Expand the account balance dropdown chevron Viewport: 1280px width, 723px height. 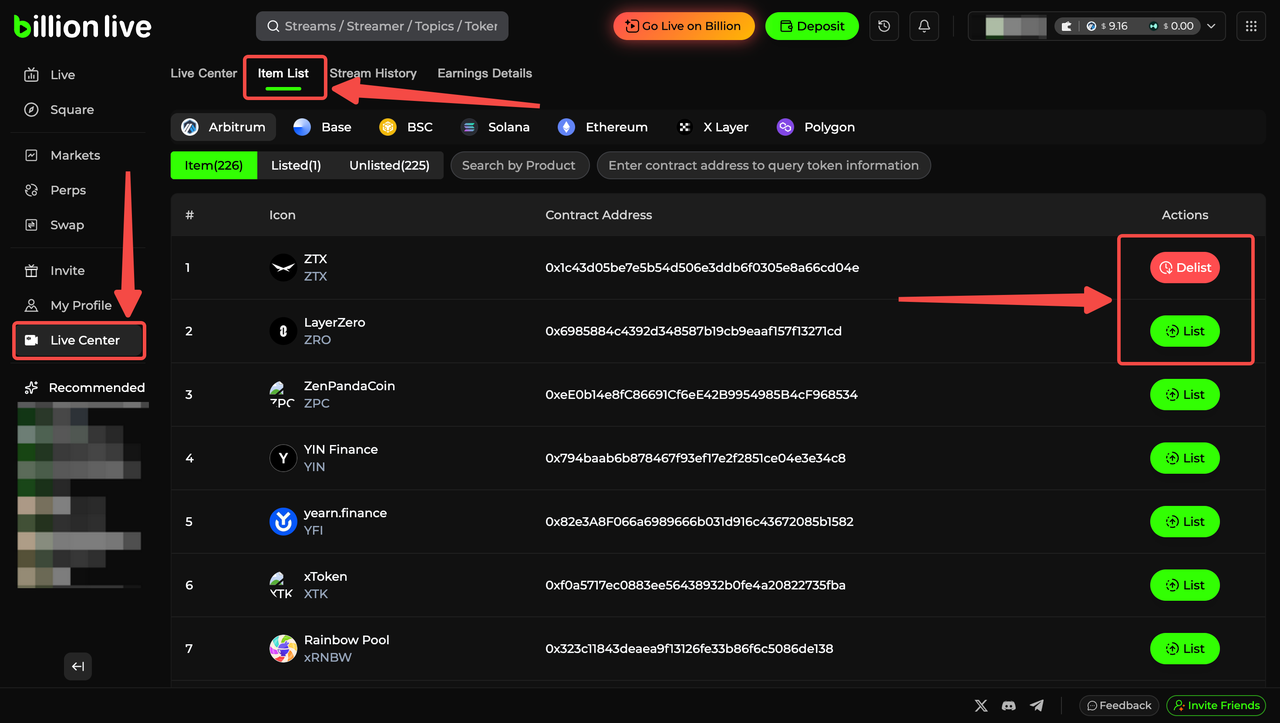pos(1212,26)
